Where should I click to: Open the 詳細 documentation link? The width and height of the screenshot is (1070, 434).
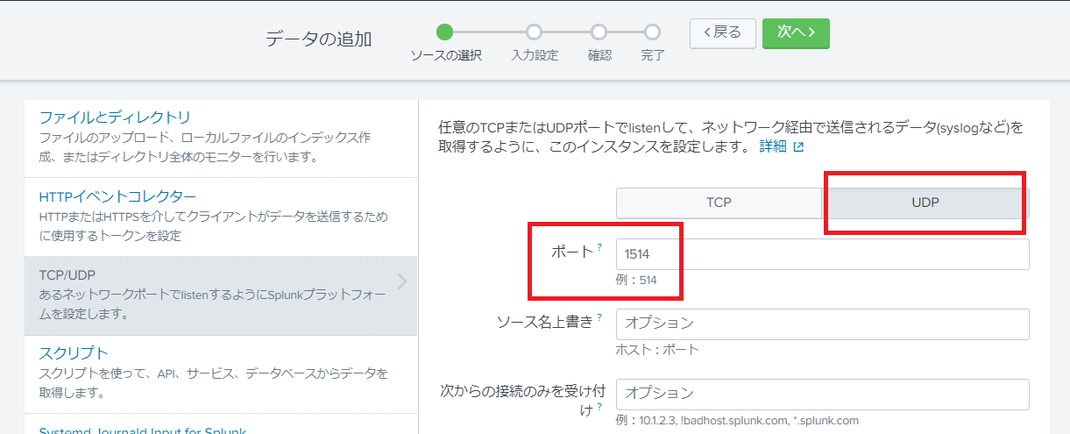coord(772,147)
